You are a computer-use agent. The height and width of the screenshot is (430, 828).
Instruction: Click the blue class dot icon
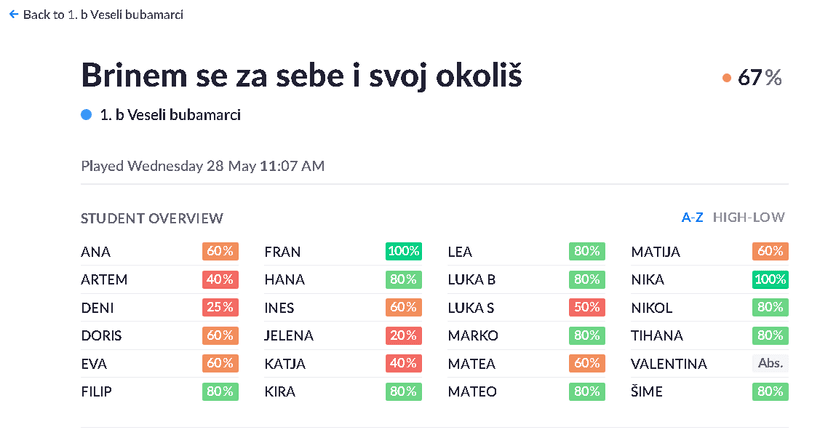coord(86,115)
